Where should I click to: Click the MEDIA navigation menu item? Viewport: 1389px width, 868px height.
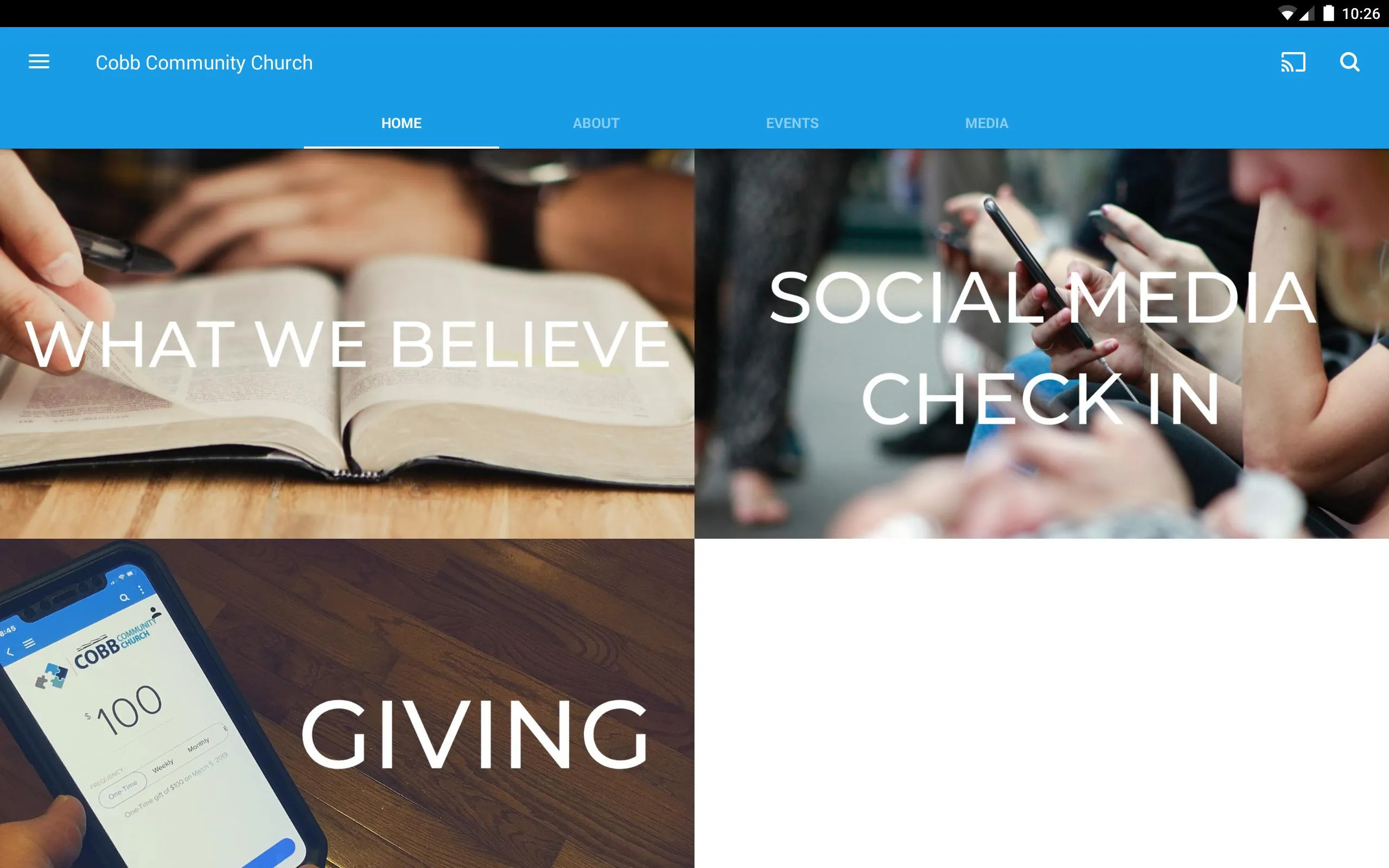pos(986,123)
